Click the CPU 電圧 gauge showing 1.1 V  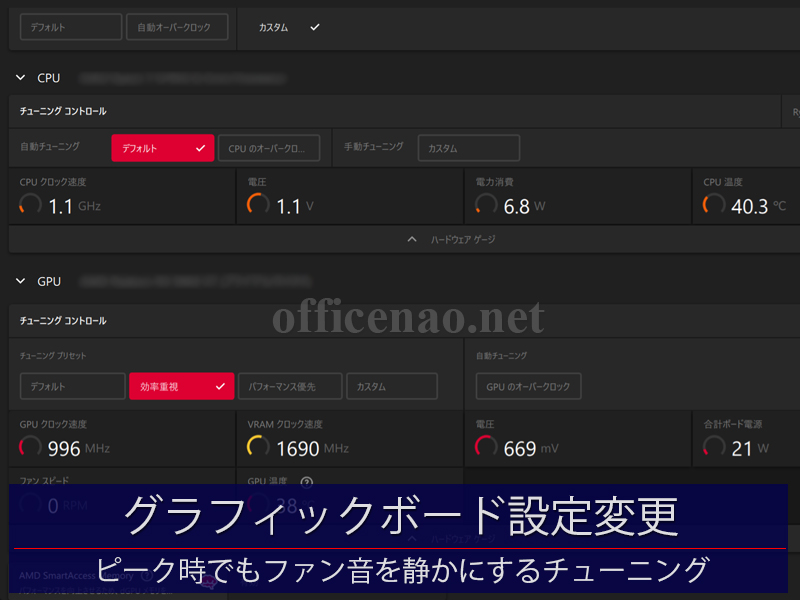point(258,205)
